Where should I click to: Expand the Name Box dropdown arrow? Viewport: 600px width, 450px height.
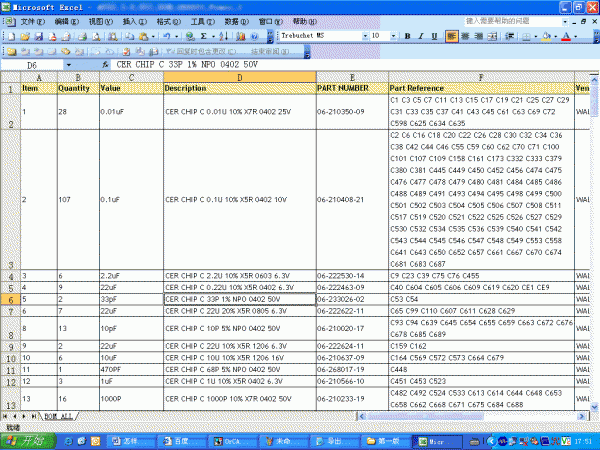click(x=69, y=65)
